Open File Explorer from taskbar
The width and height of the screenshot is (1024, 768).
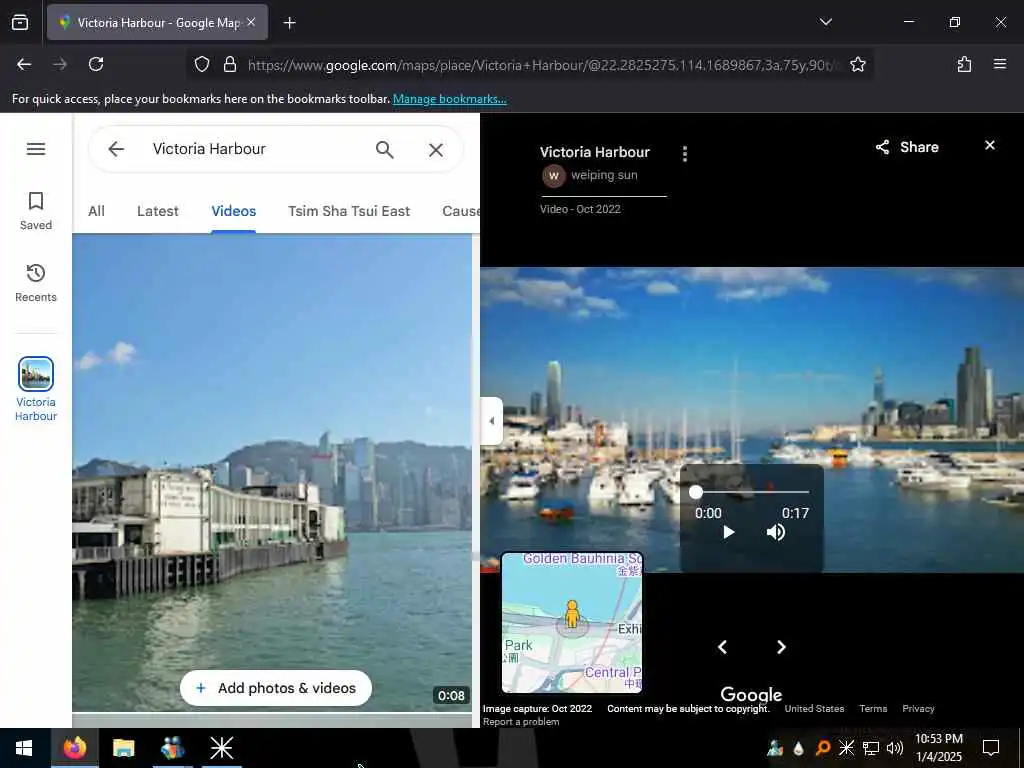[x=123, y=748]
